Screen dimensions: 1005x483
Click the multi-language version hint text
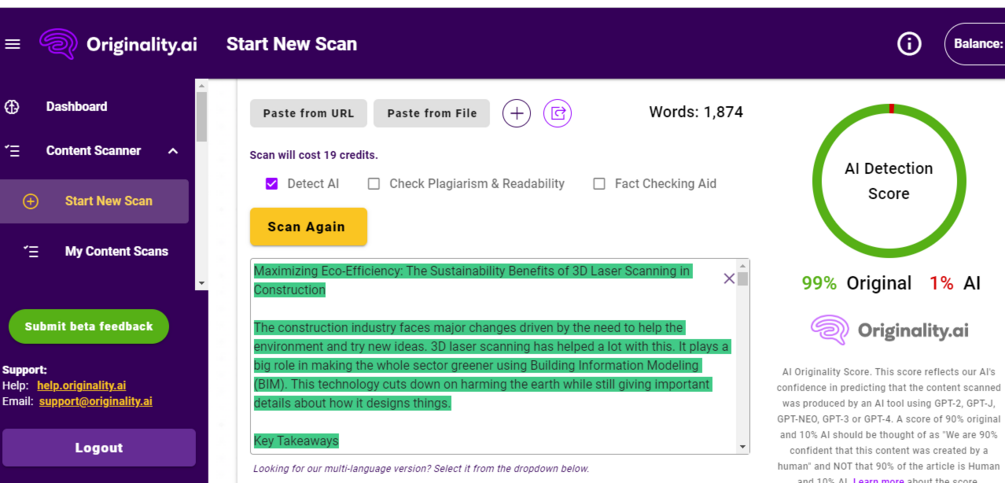[421, 468]
